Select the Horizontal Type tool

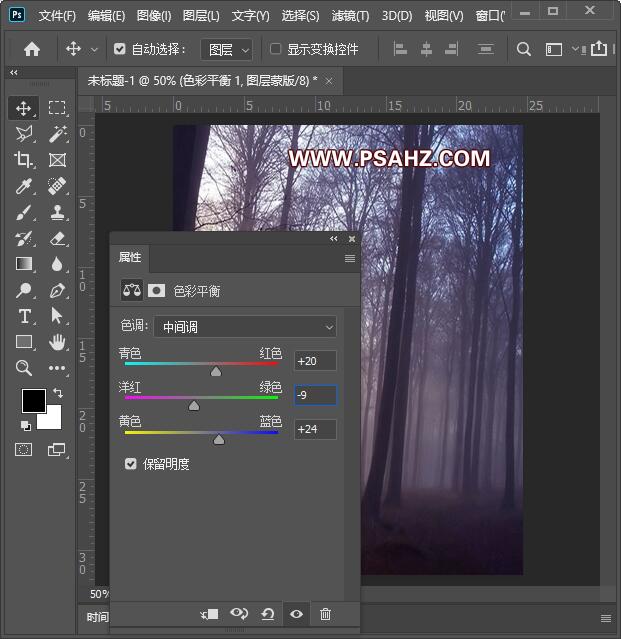click(x=24, y=316)
